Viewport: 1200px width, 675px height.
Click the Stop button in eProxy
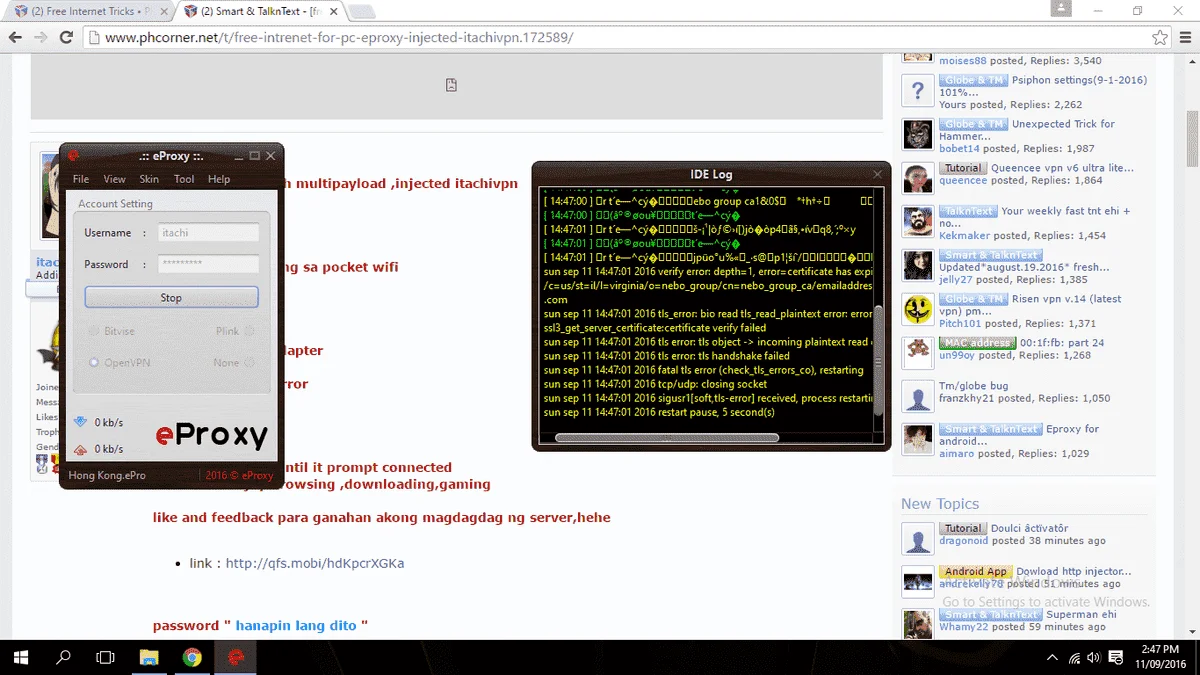tap(171, 297)
